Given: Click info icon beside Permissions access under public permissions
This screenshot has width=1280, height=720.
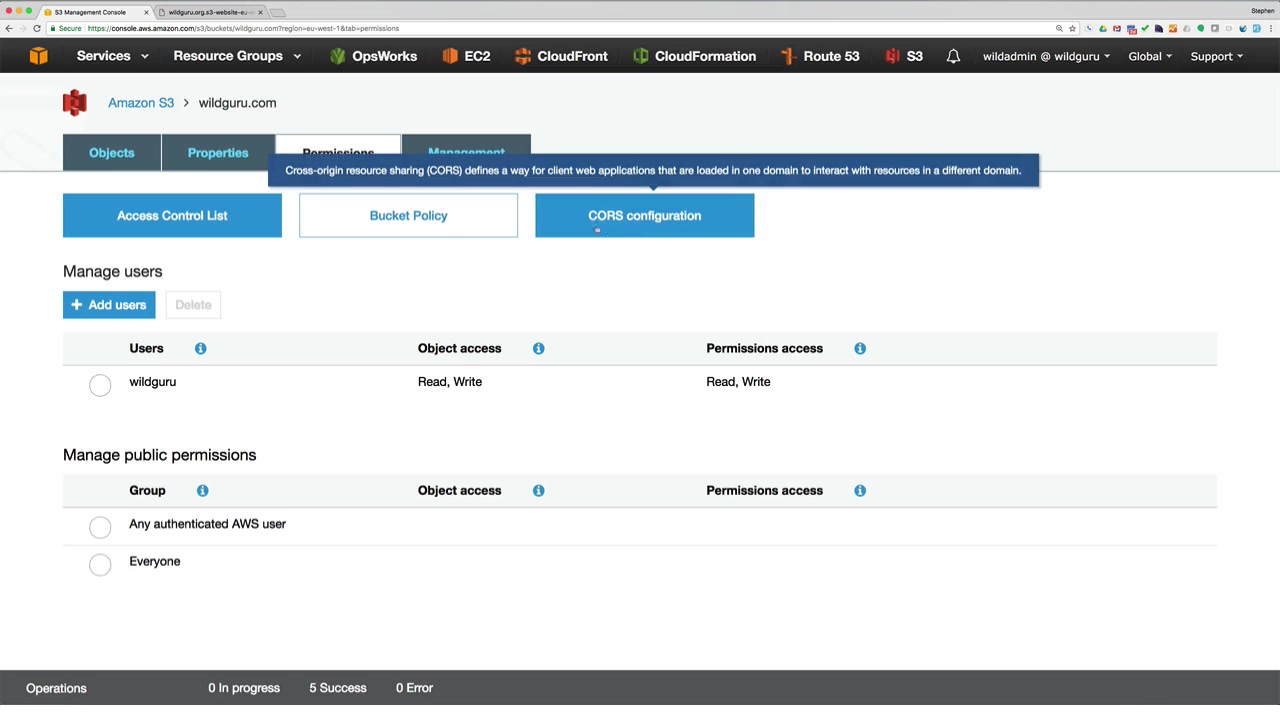Looking at the screenshot, I should (x=860, y=490).
